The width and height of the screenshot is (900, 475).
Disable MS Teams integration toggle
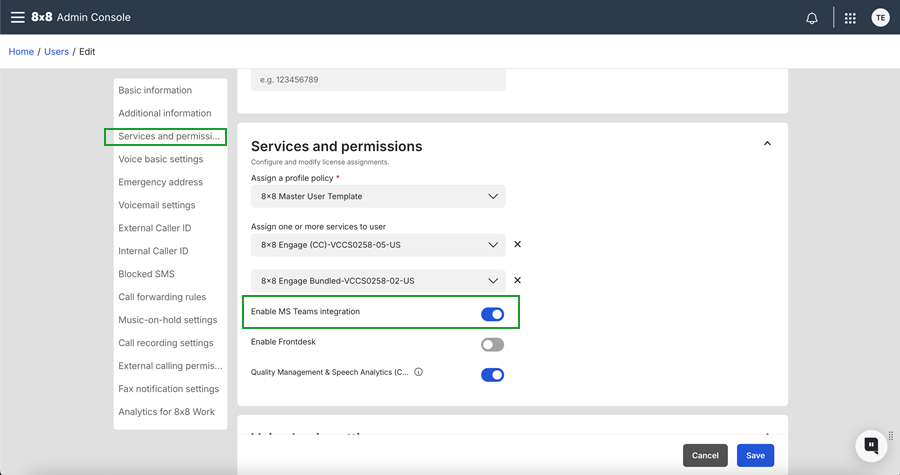tap(492, 314)
